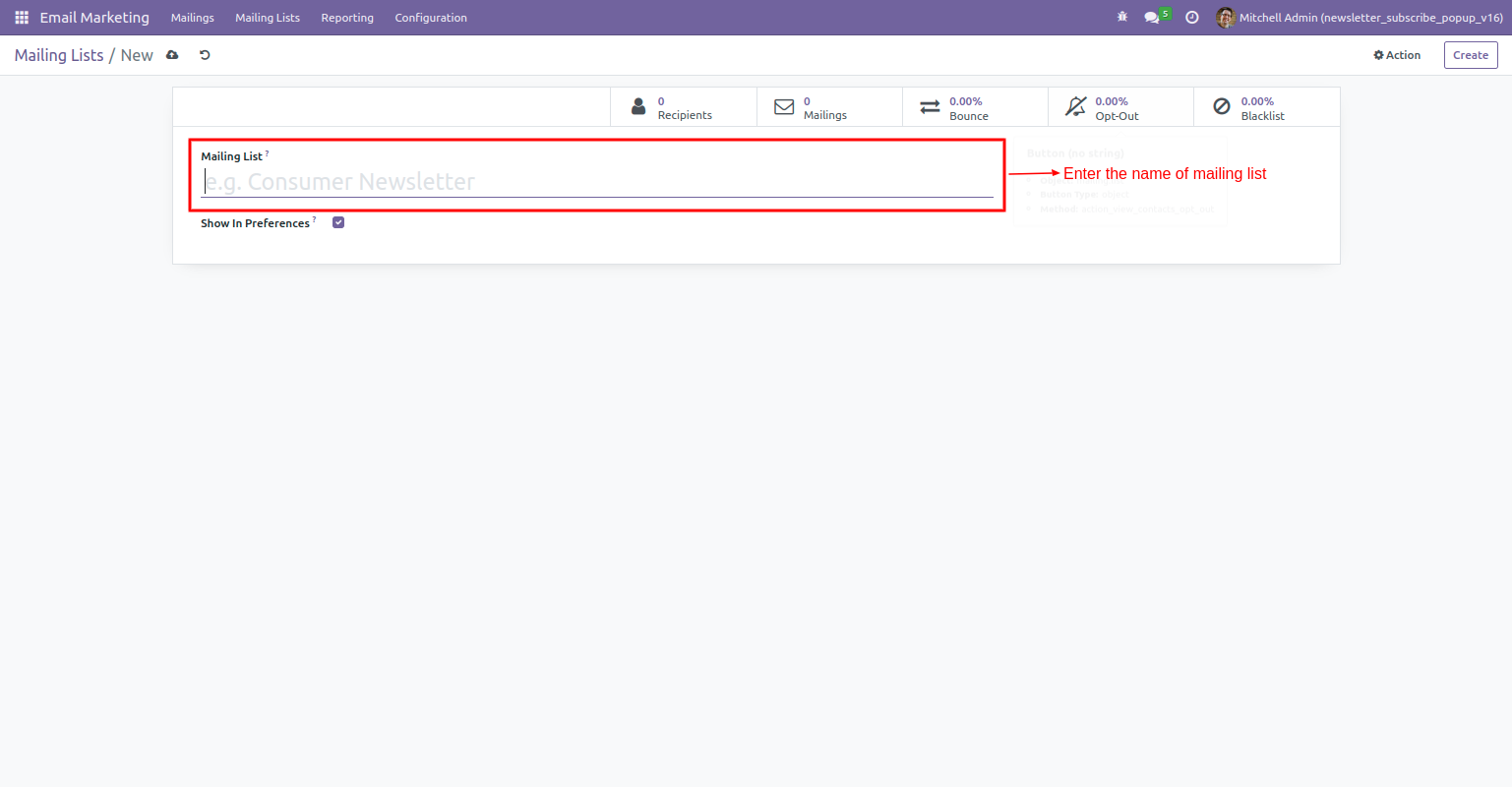The height and width of the screenshot is (787, 1512).
Task: Click the Opt-Out crossed bell icon
Action: pyautogui.click(x=1076, y=106)
